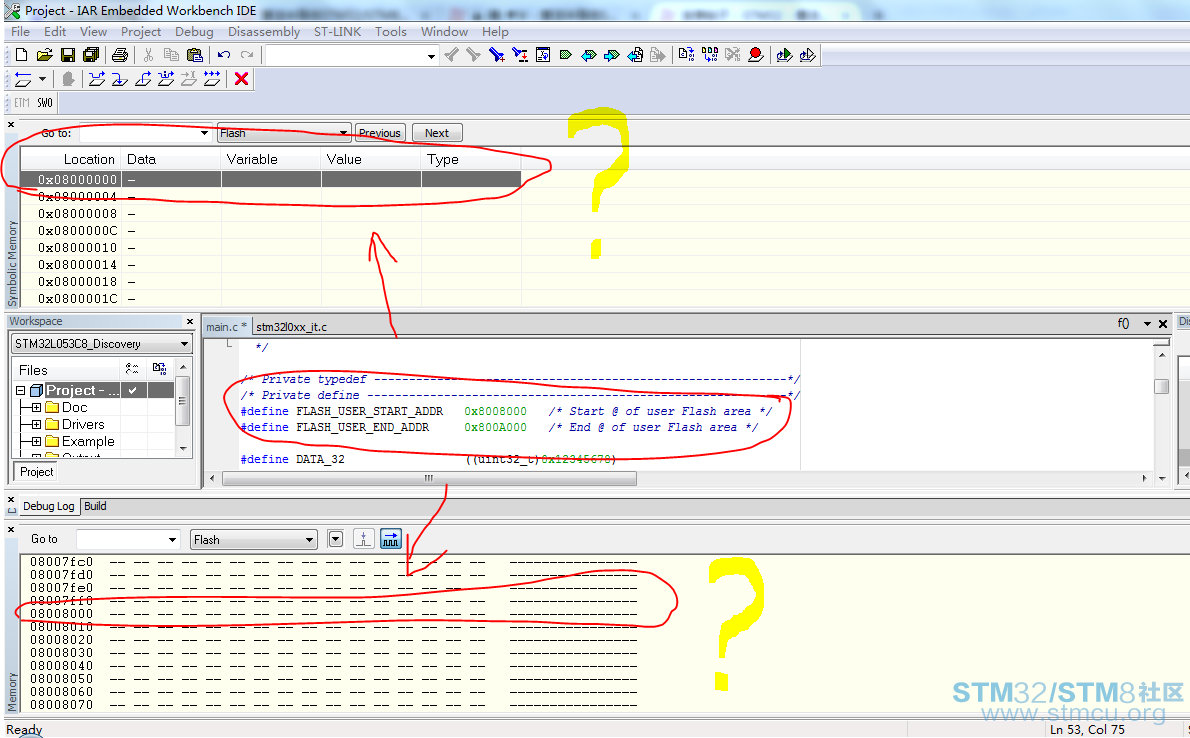
Task: Click the New Document icon
Action: (21, 55)
